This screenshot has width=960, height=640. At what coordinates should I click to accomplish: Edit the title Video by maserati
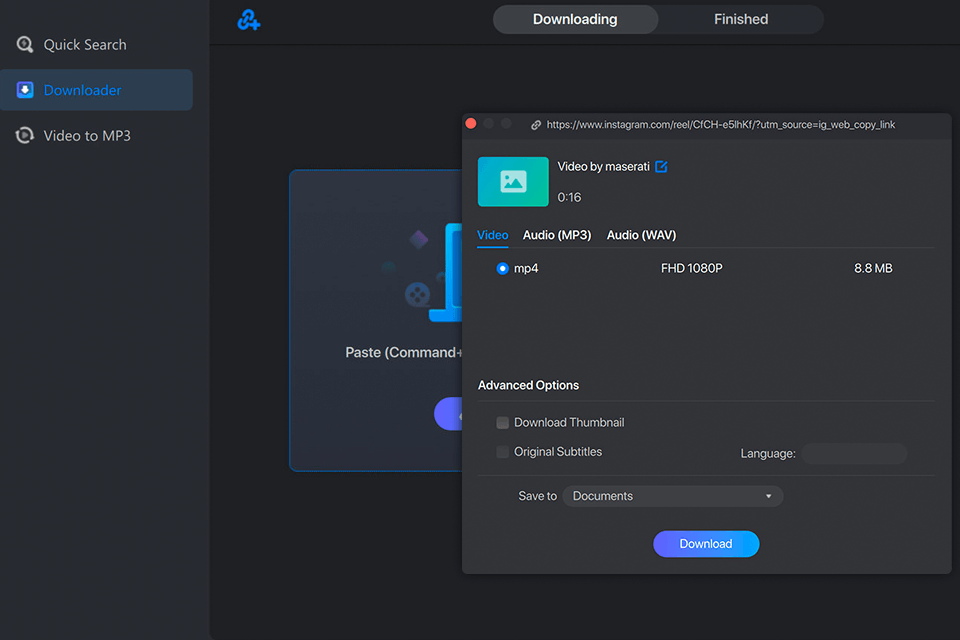[661, 167]
